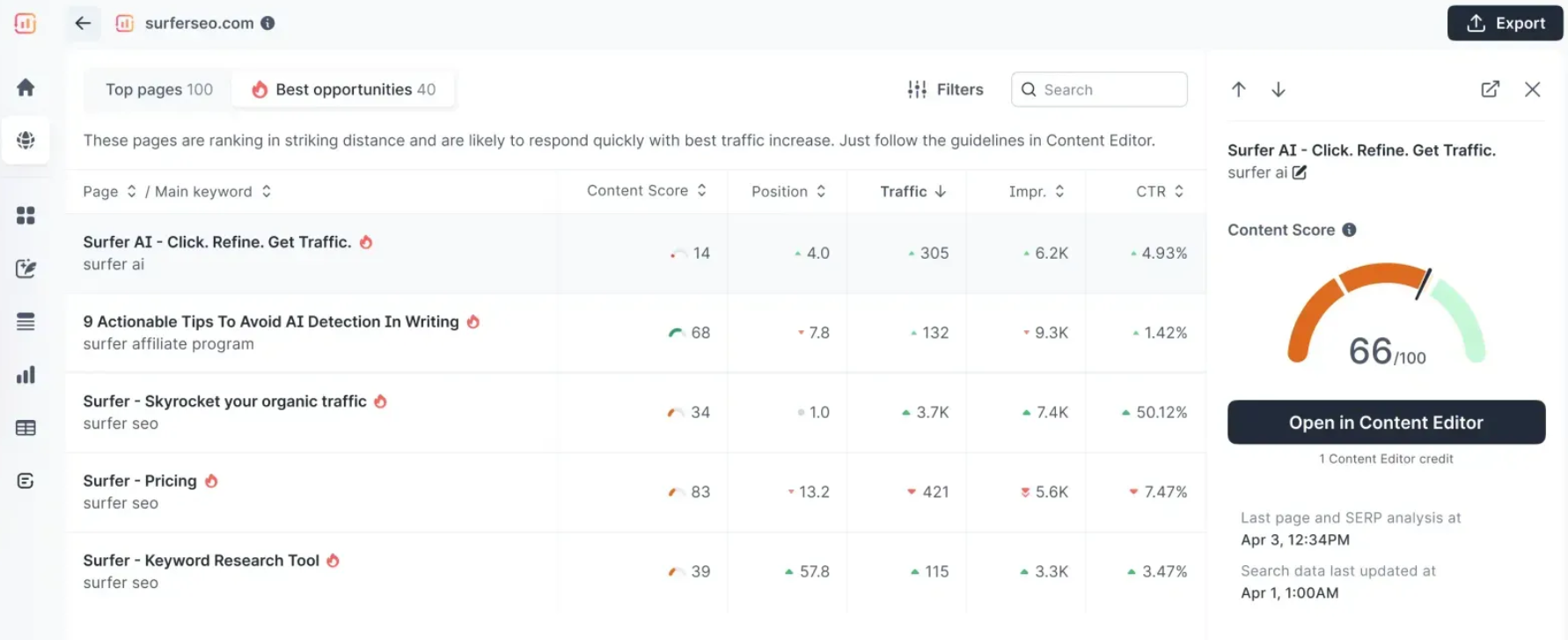The height and width of the screenshot is (640, 1568).
Task: Open the '9 Actionable Tips To Avoid AI Detection' row
Action: [635, 333]
